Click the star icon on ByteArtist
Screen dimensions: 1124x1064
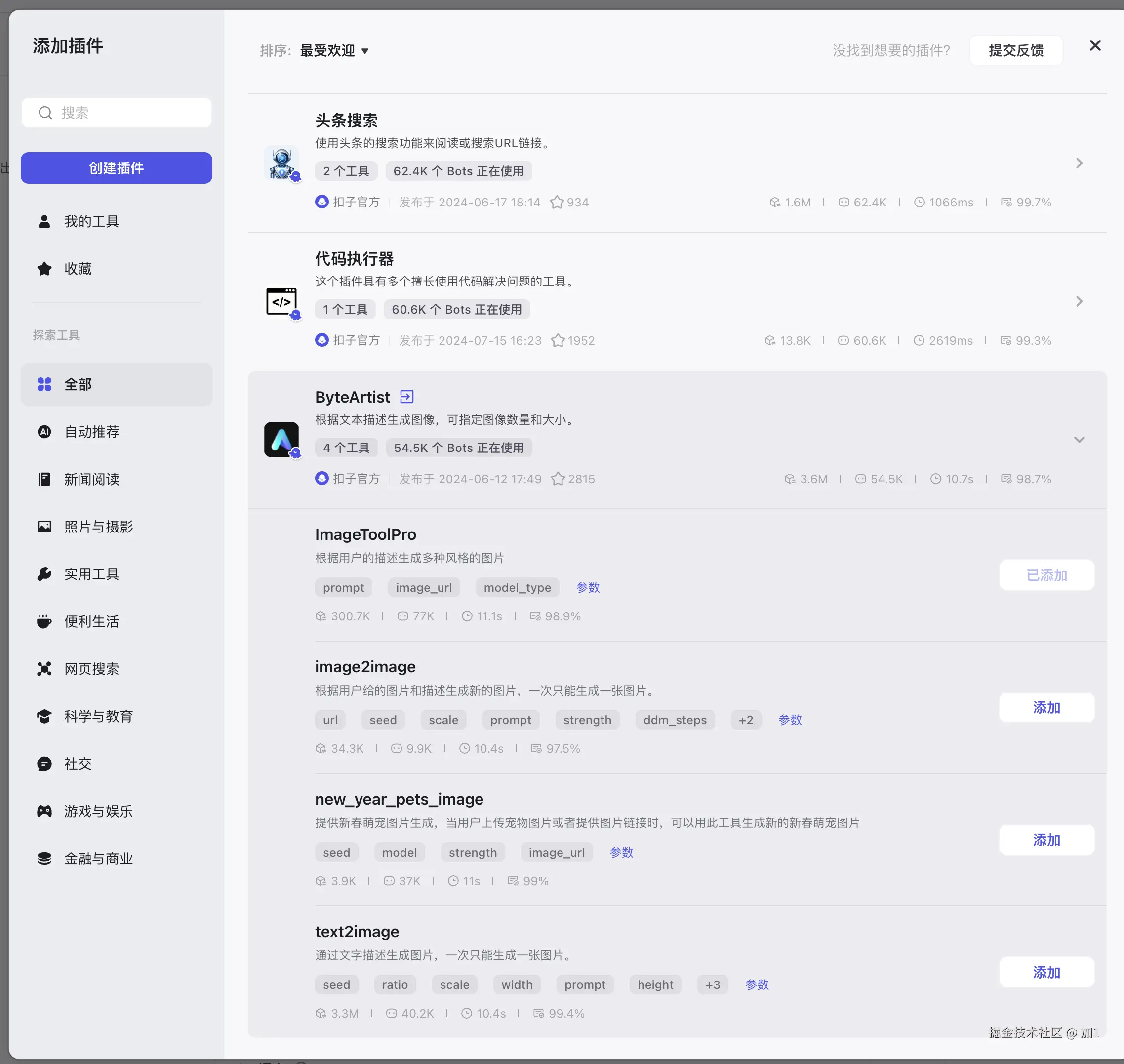pos(558,479)
